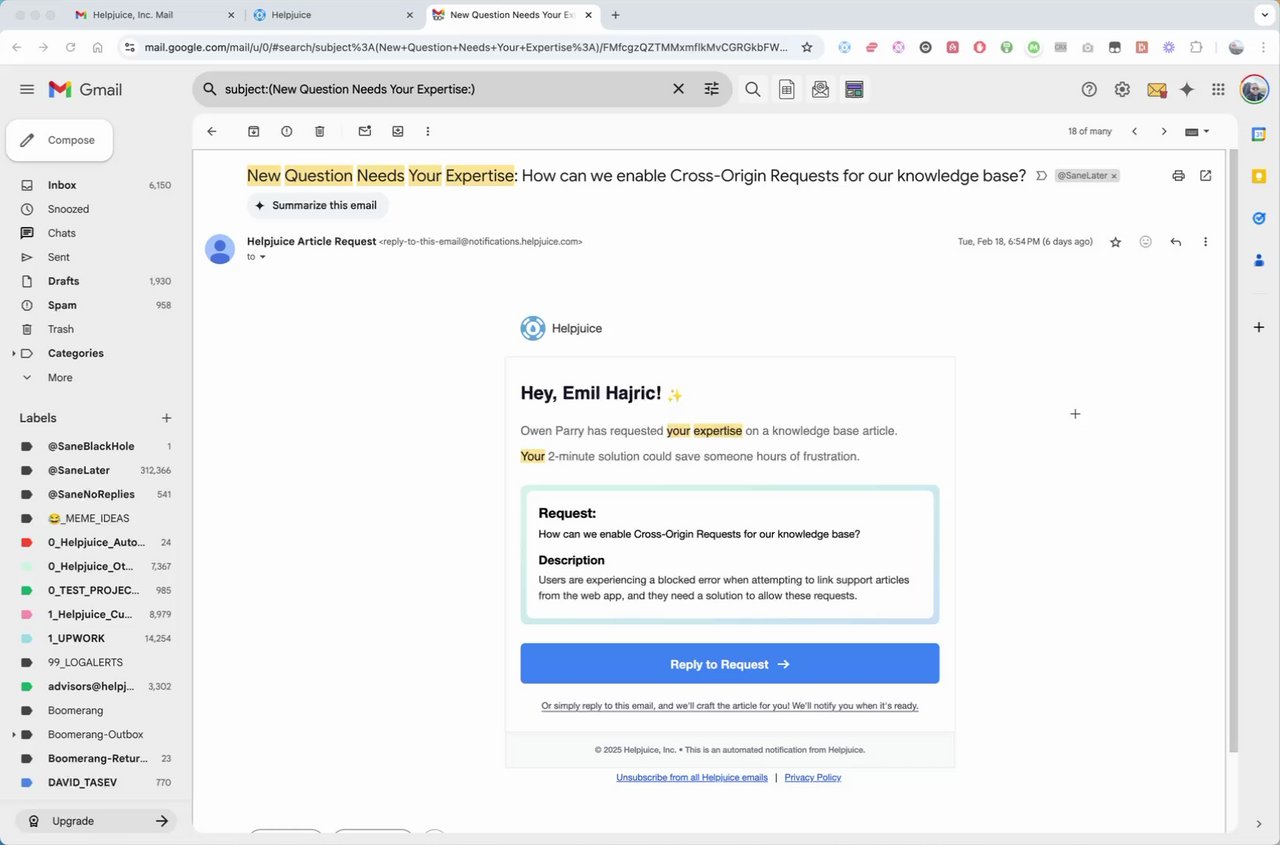Open message More options dots
Image resolution: width=1280 pixels, height=845 pixels.
pyautogui.click(x=1206, y=242)
